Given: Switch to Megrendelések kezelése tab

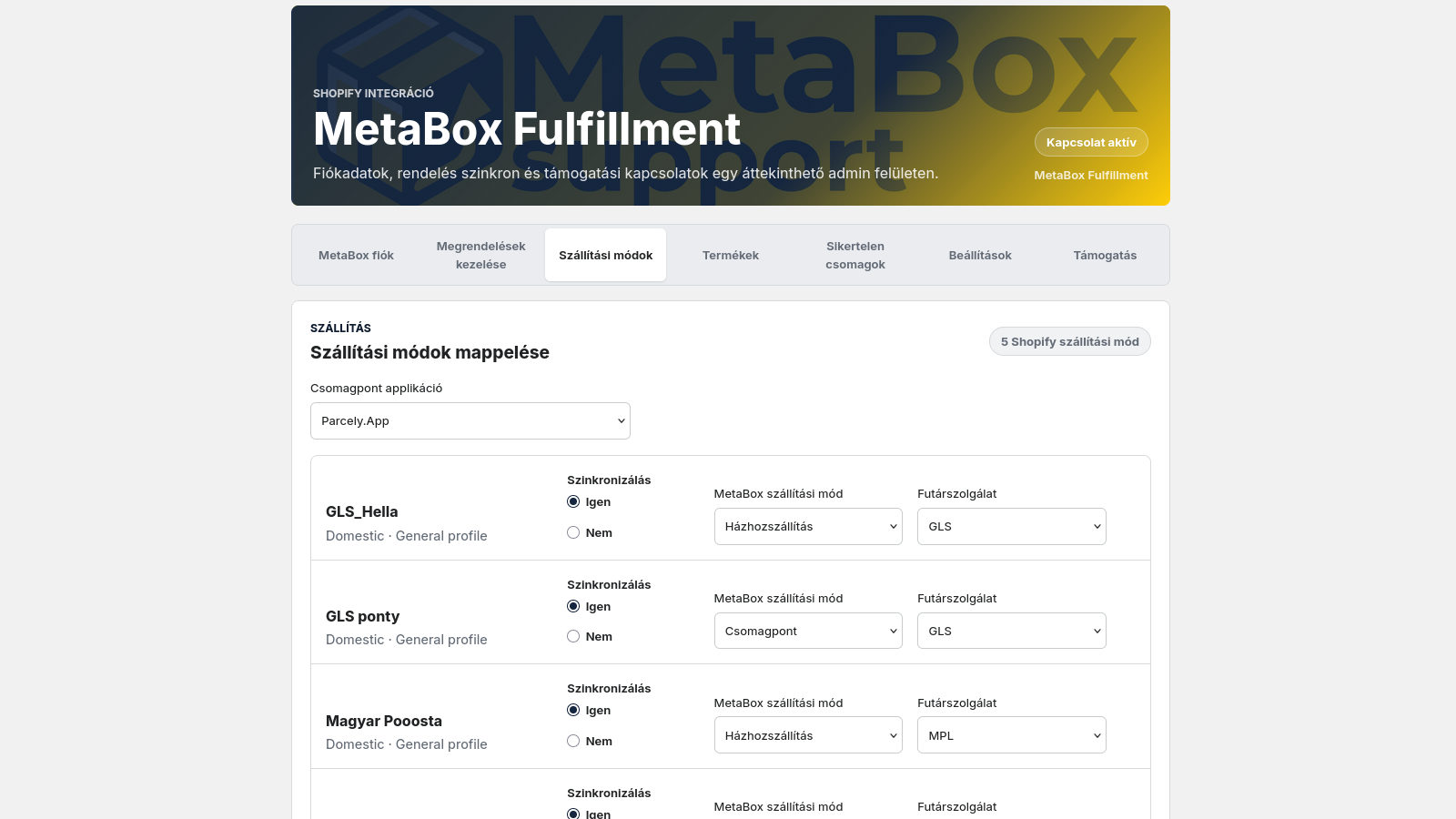Looking at the screenshot, I should 480,255.
